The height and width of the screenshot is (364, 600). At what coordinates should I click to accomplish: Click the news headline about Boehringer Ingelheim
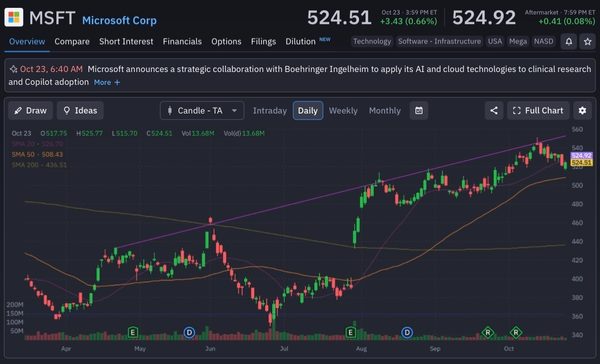pos(300,75)
